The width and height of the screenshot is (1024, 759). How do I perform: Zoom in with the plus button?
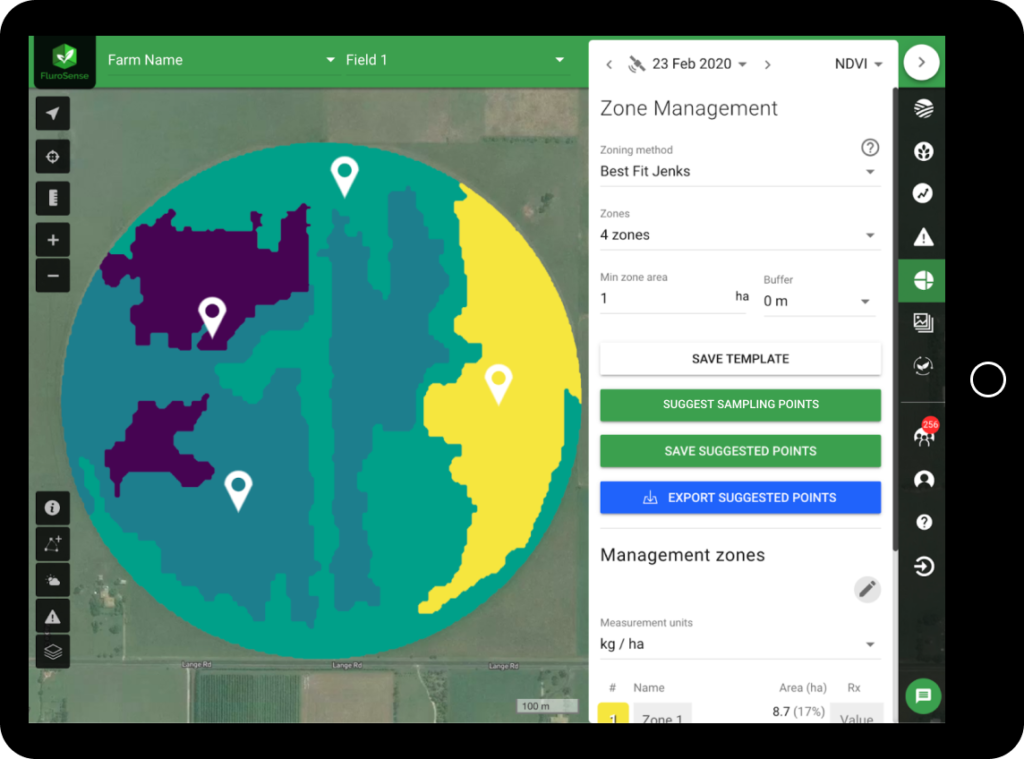53,240
